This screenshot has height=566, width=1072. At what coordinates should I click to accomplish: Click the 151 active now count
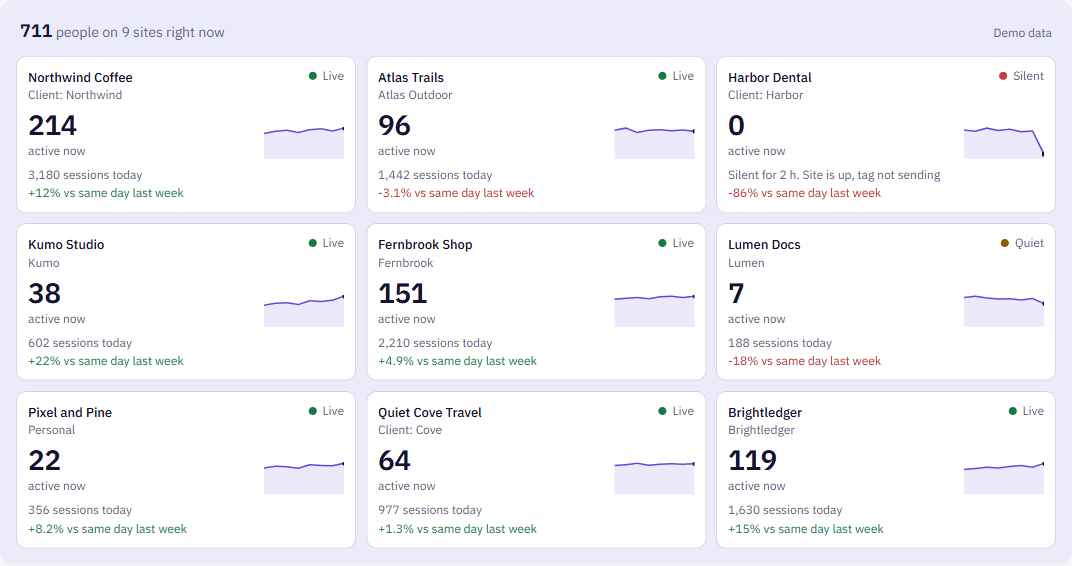coord(403,293)
